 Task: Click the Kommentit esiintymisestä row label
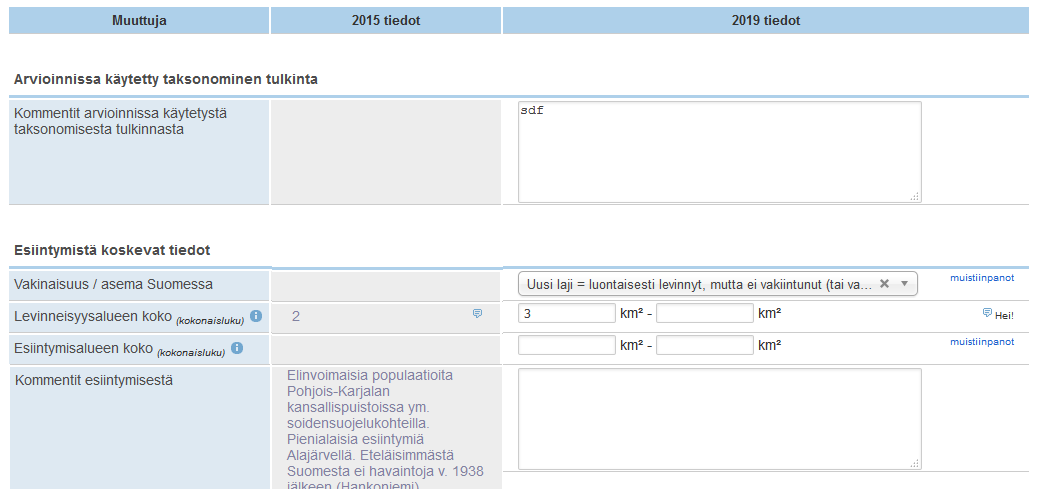tap(93, 380)
